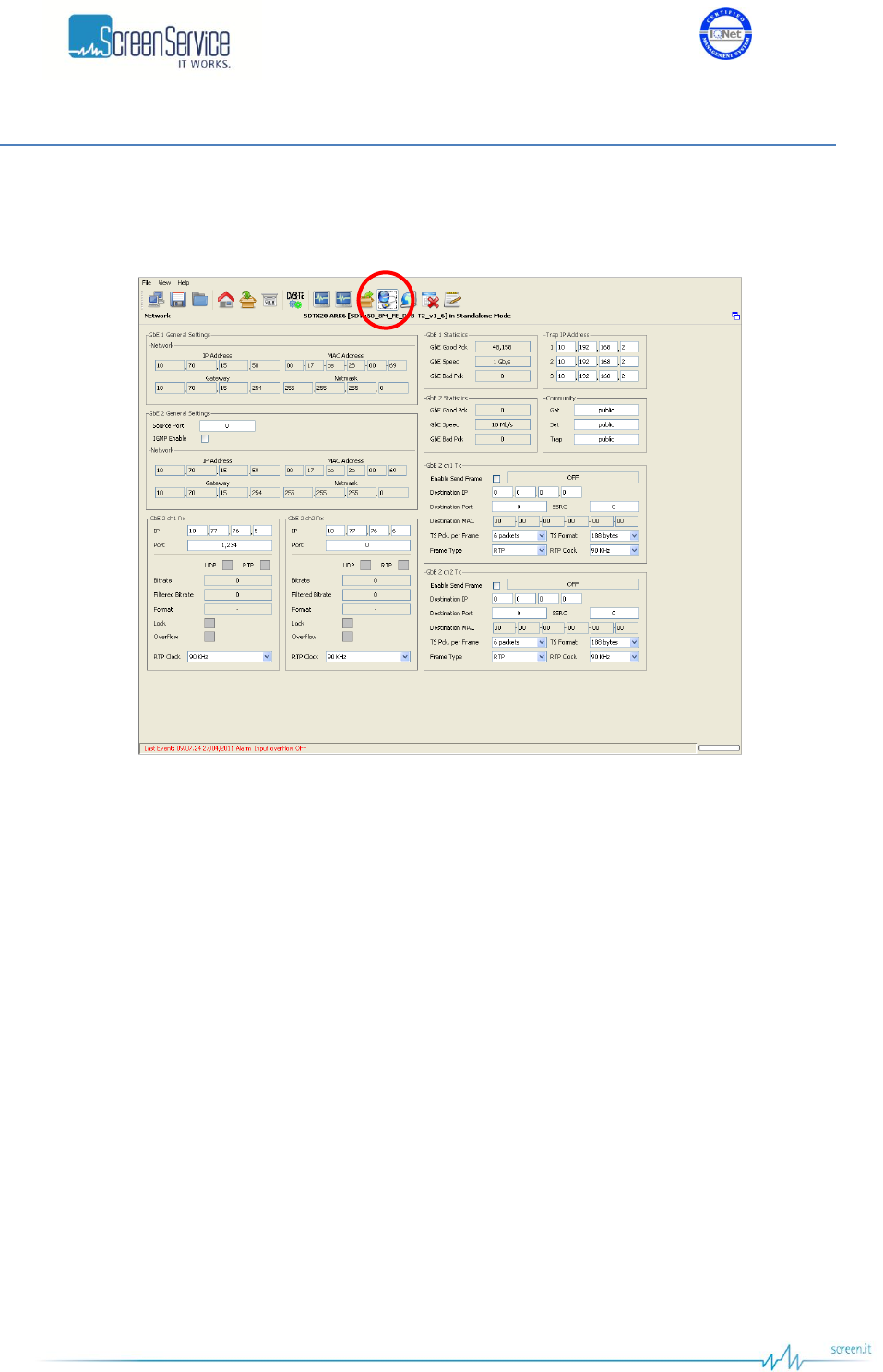Image resolution: width=883 pixels, height=1372 pixels.
Task: Open Frame Type dropdown in ch2 Tx
Action: (x=542, y=657)
